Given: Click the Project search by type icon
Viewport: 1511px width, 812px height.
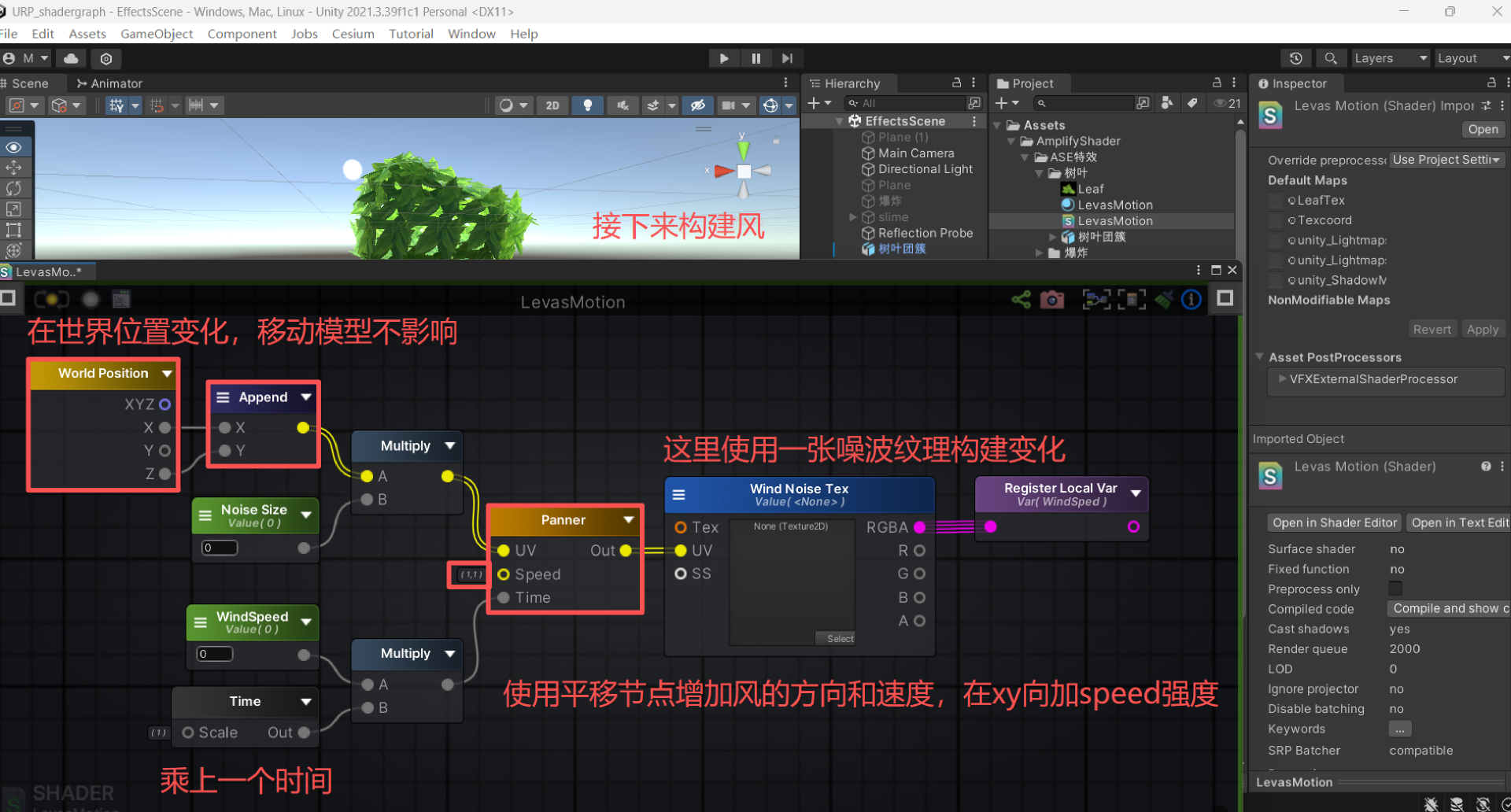Looking at the screenshot, I should pyautogui.click(x=1167, y=103).
